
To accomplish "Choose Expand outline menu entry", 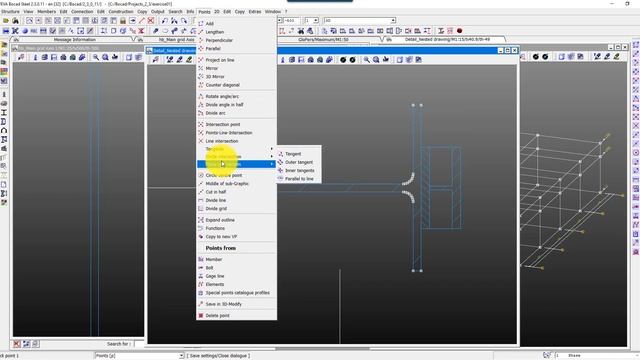I will (220, 220).
